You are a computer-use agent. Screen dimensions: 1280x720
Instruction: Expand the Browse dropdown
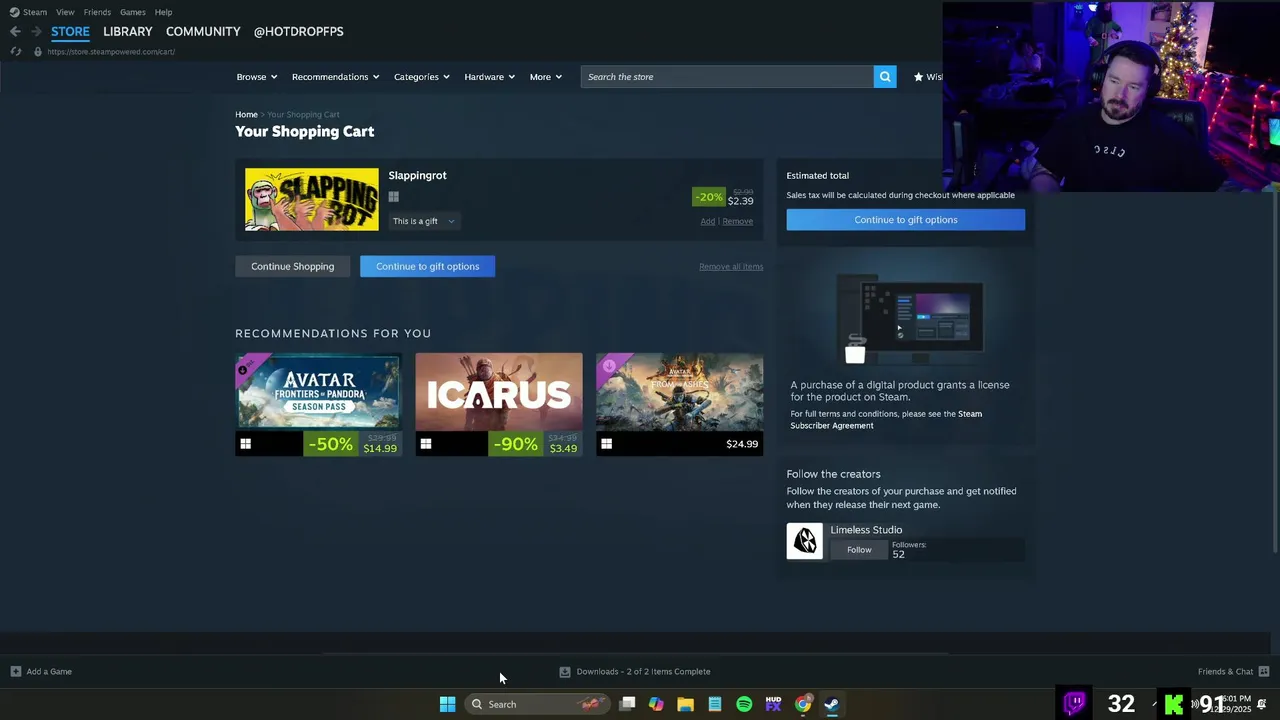coord(257,77)
